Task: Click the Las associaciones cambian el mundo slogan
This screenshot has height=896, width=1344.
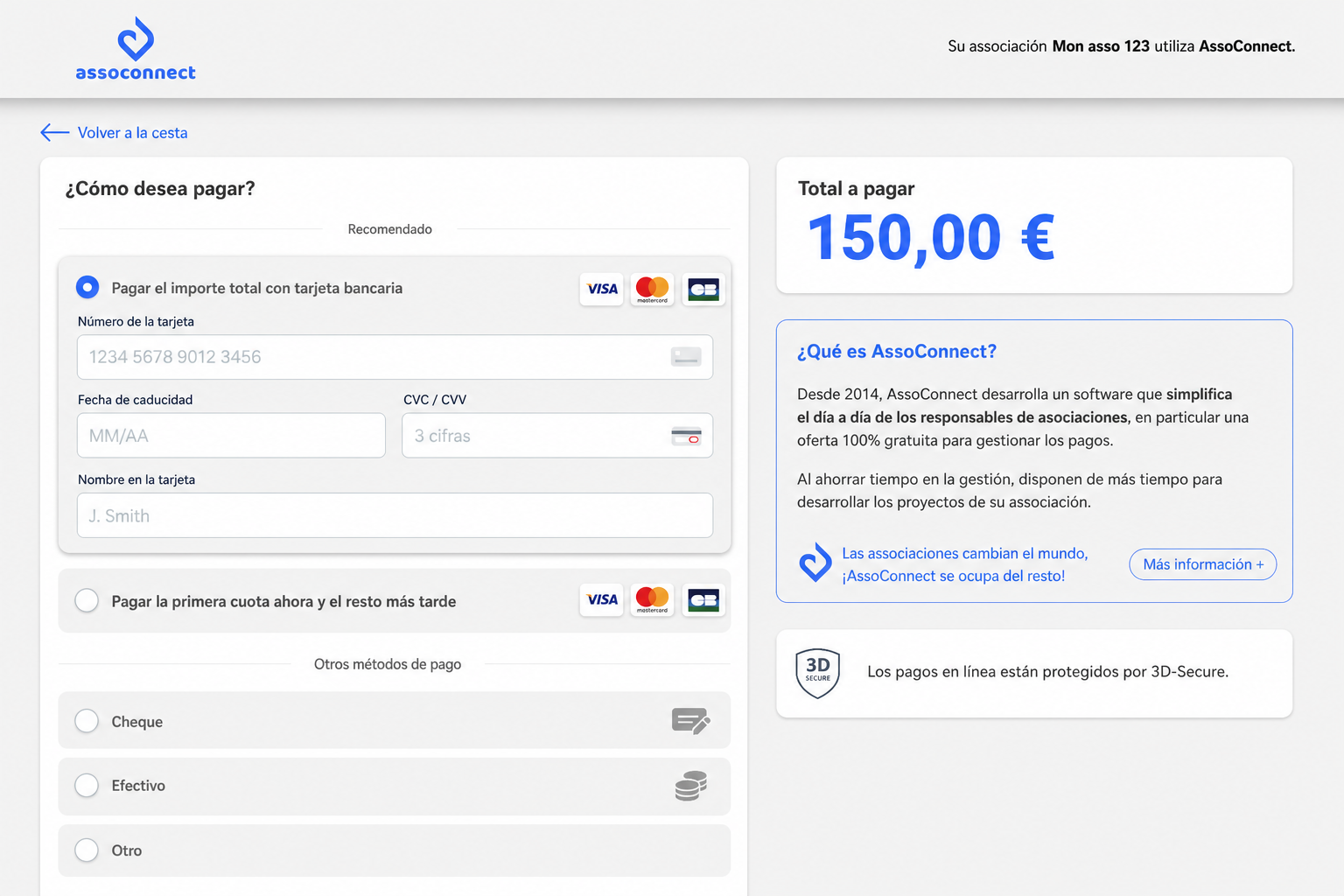Action: click(964, 564)
